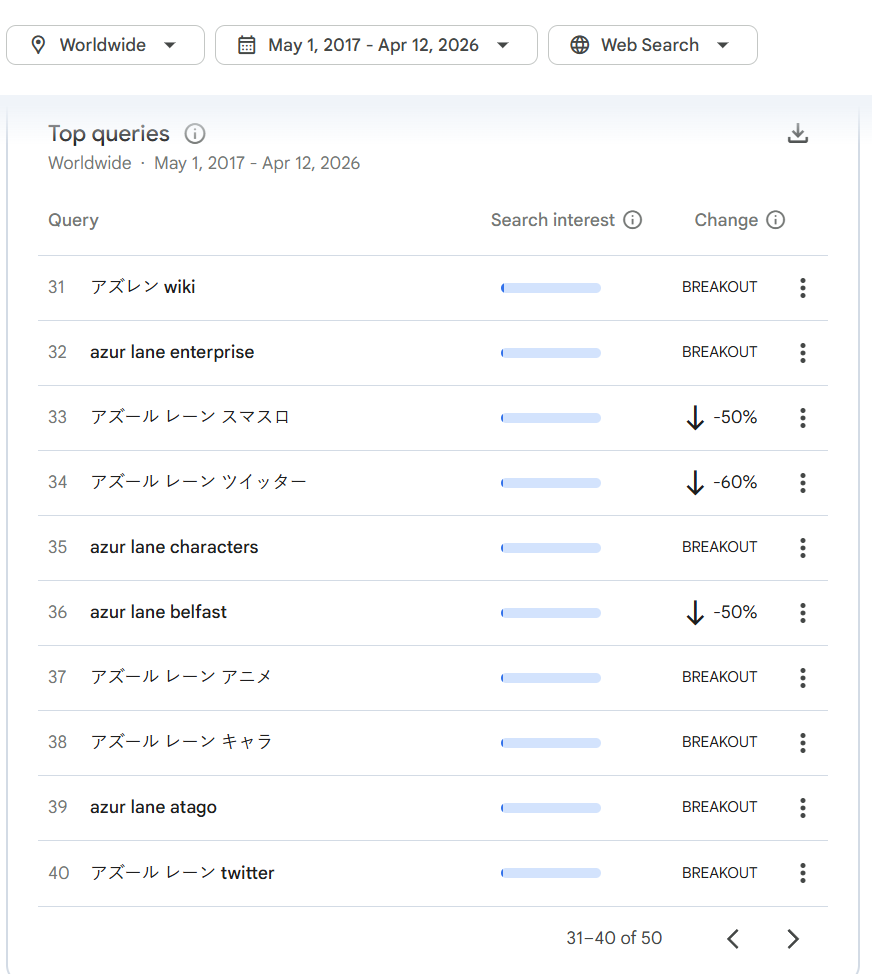This screenshot has height=974, width=872.
Task: Open more options for アズール レーン スマスロ
Action: point(802,418)
